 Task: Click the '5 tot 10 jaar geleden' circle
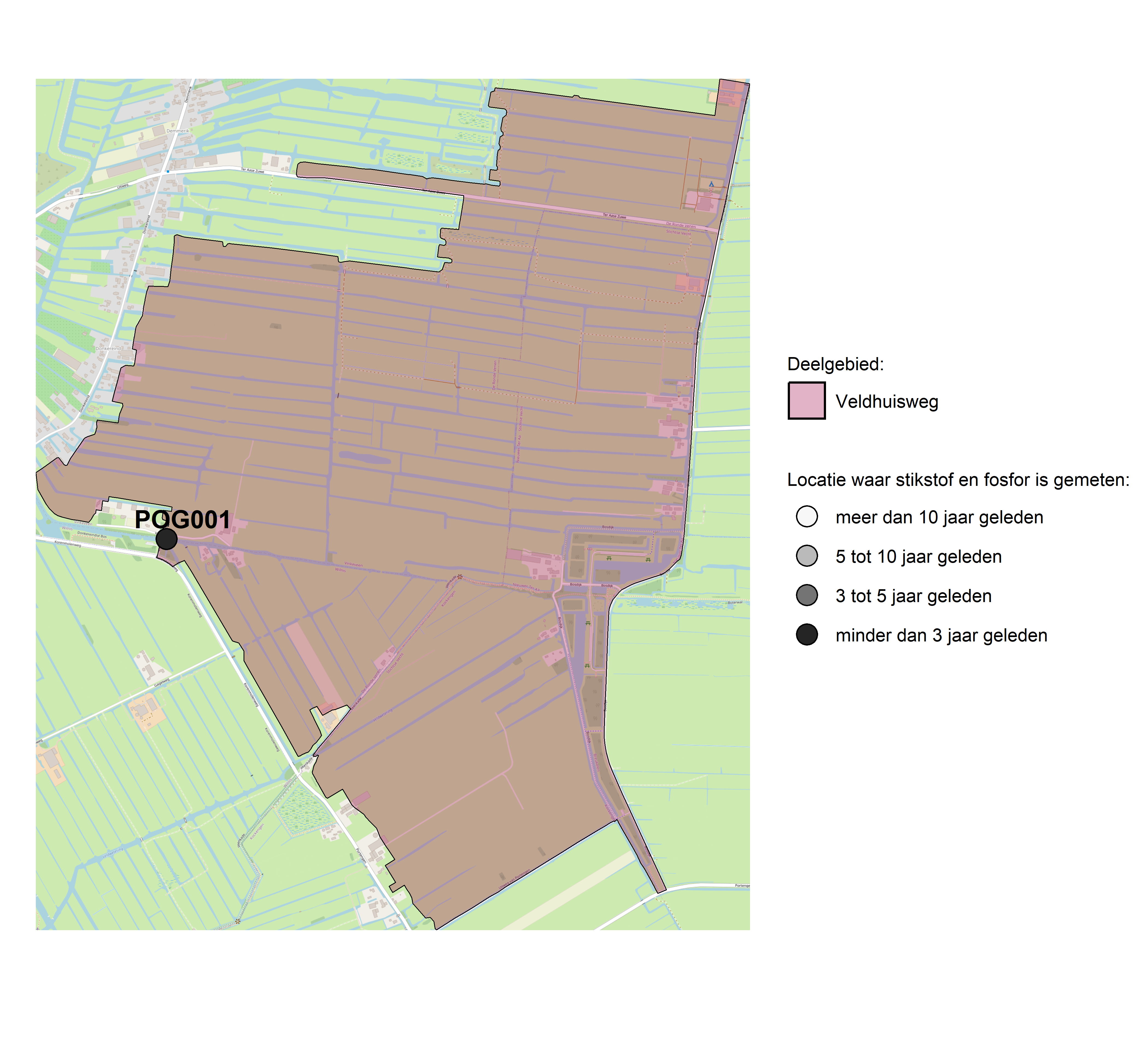tap(807, 556)
